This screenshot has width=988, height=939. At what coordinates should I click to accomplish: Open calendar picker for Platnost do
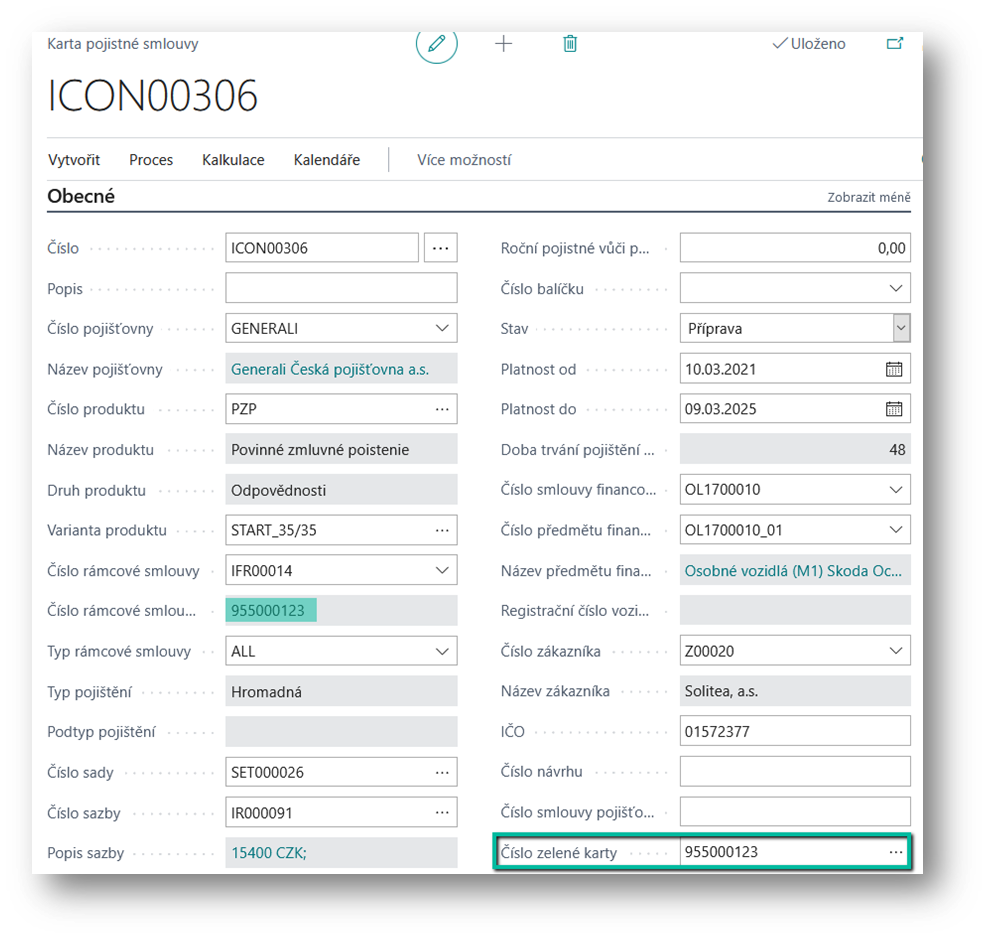(x=893, y=409)
